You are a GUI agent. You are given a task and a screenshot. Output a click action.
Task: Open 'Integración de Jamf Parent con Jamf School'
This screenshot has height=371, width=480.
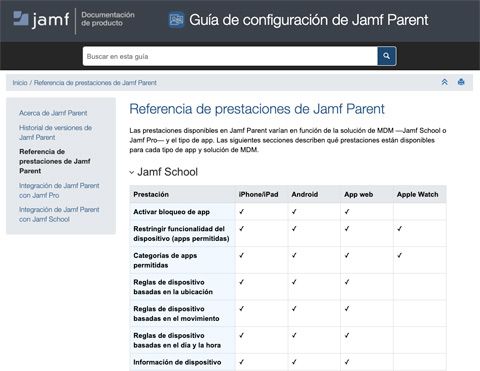click(59, 214)
